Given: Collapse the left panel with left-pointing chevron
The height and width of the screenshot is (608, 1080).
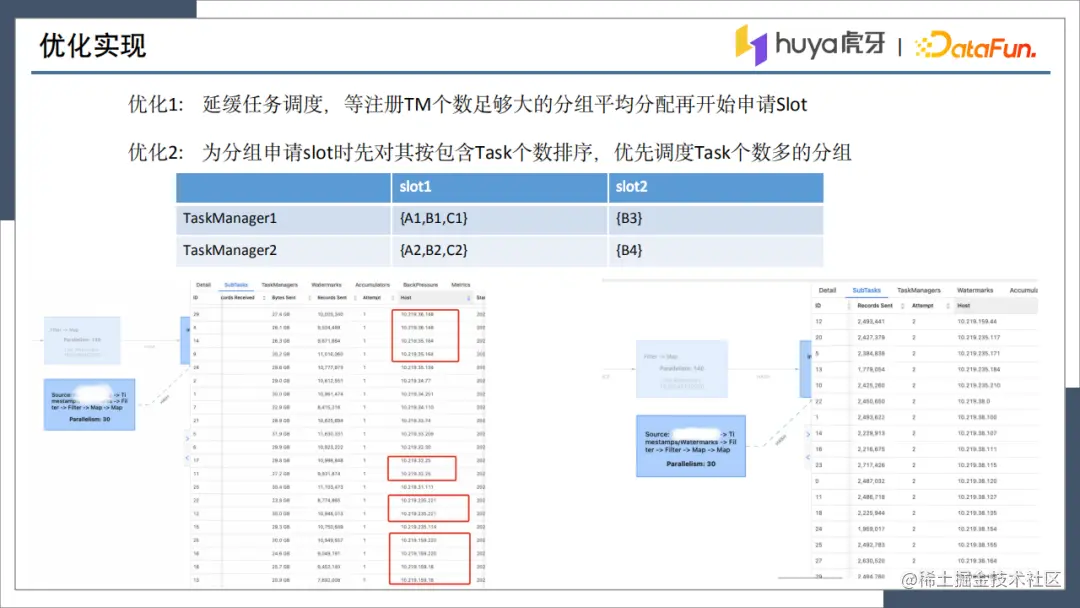Looking at the screenshot, I should click(x=187, y=457).
